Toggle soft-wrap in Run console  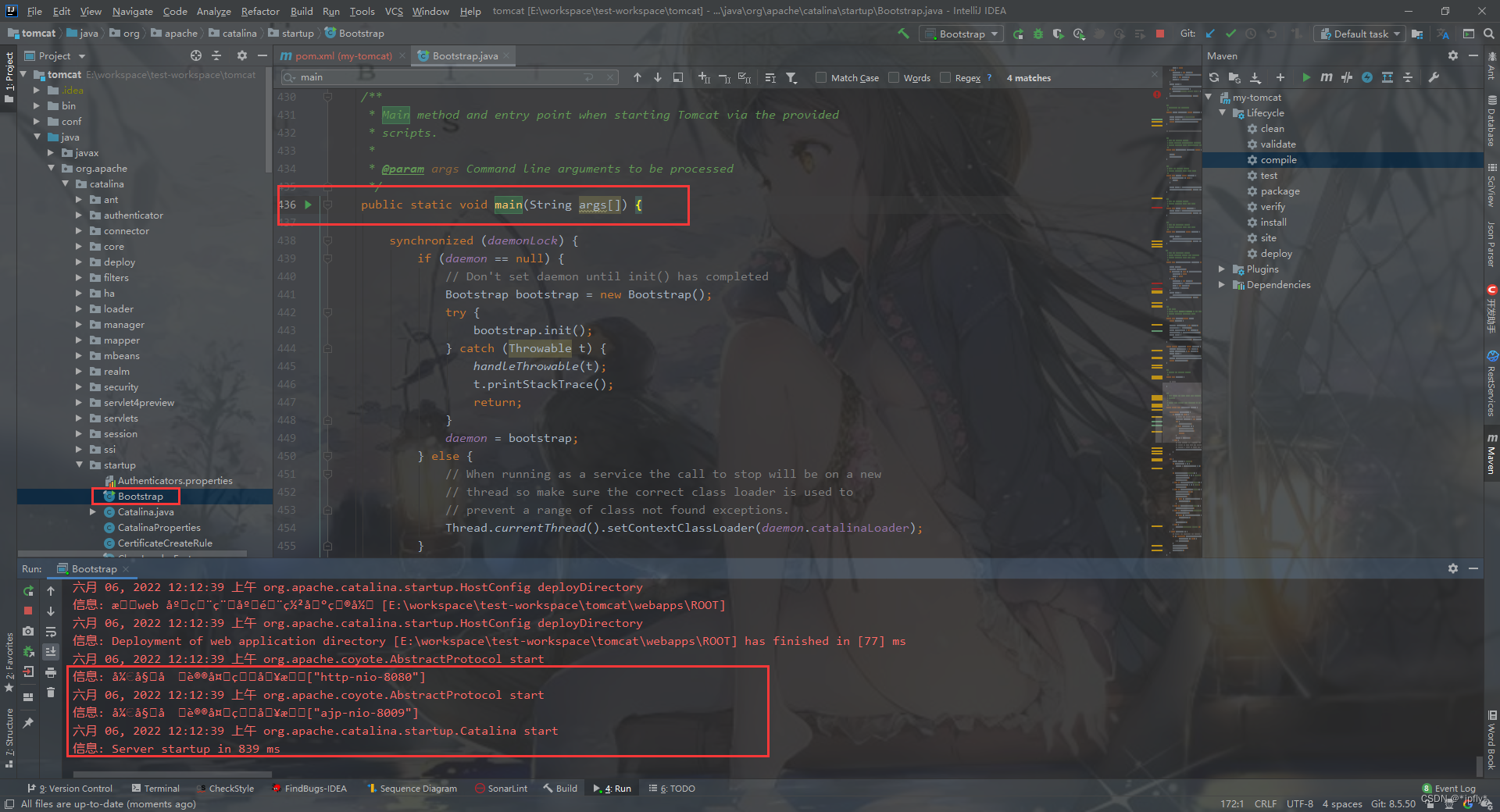[x=51, y=631]
